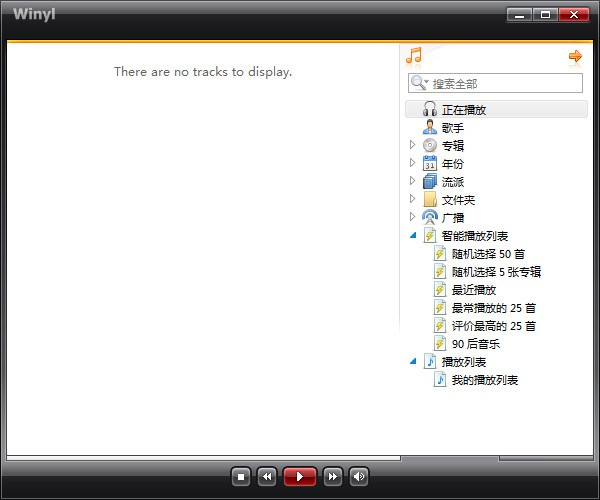Screen dimensions: 600x500
Task: Select 随机选择 5 张专辑 playlist
Action: [x=487, y=272]
